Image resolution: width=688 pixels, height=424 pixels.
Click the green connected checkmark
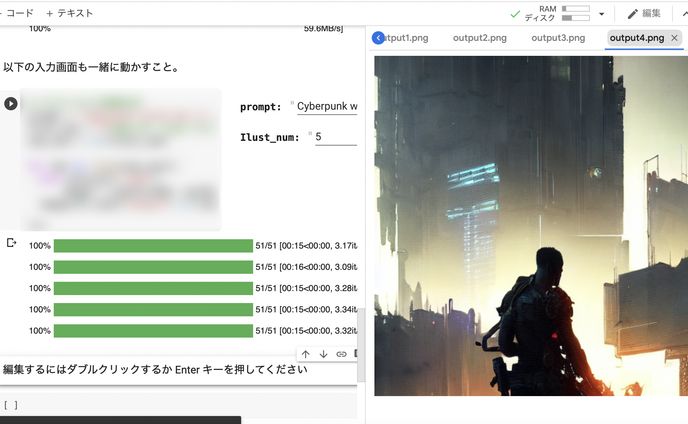(x=515, y=14)
